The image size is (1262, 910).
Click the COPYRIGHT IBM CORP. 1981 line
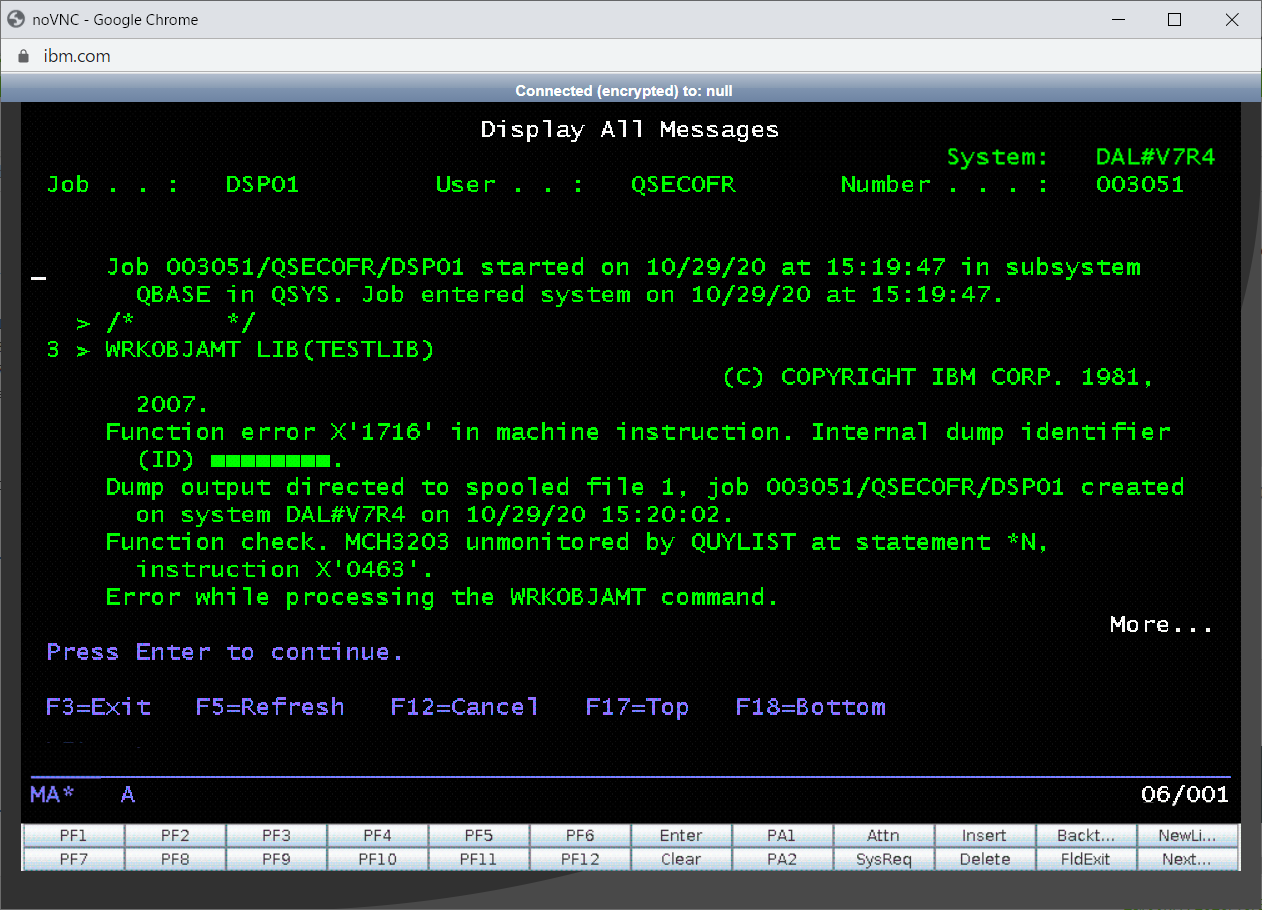pyautogui.click(x=938, y=377)
